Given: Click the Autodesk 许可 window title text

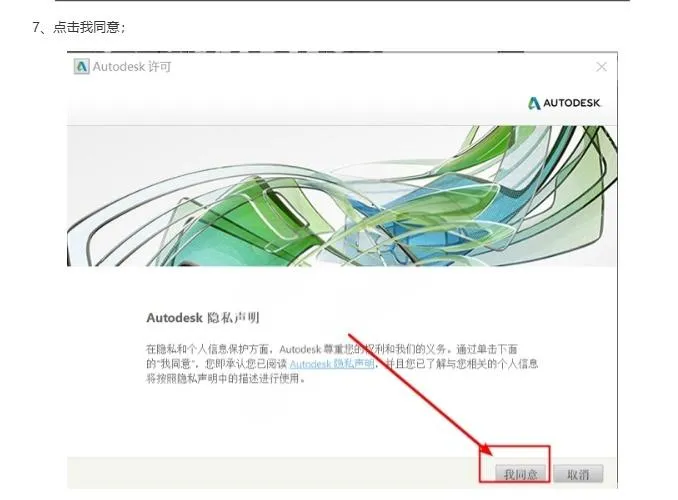Looking at the screenshot, I should tap(132, 67).
